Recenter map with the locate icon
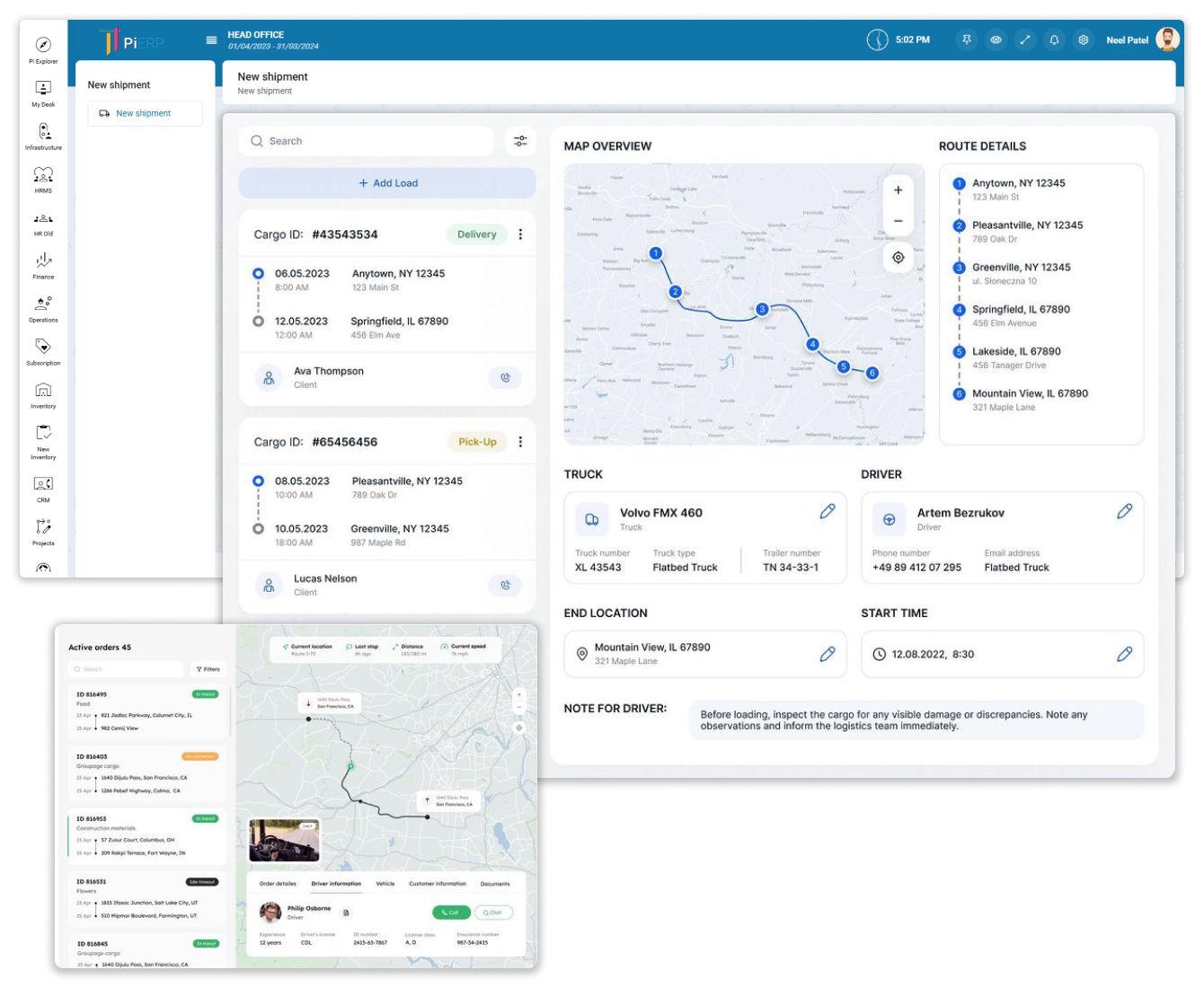 (898, 258)
